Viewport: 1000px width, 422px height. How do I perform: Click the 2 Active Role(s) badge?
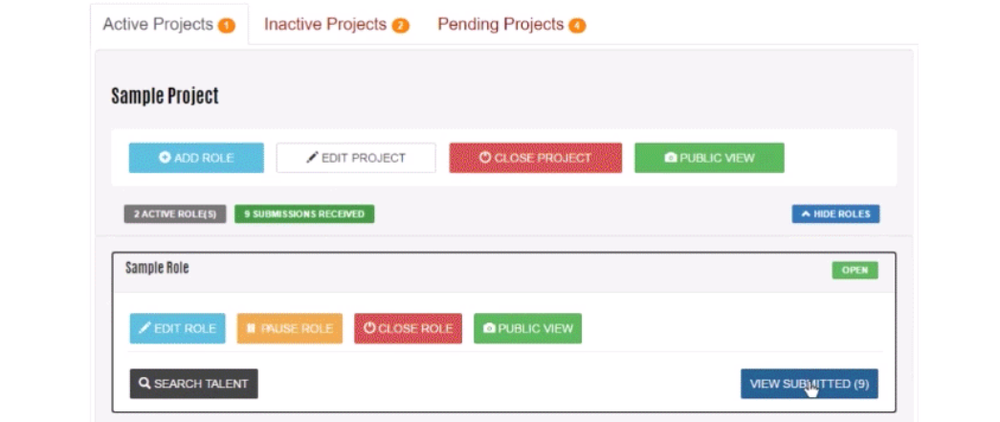[175, 214]
